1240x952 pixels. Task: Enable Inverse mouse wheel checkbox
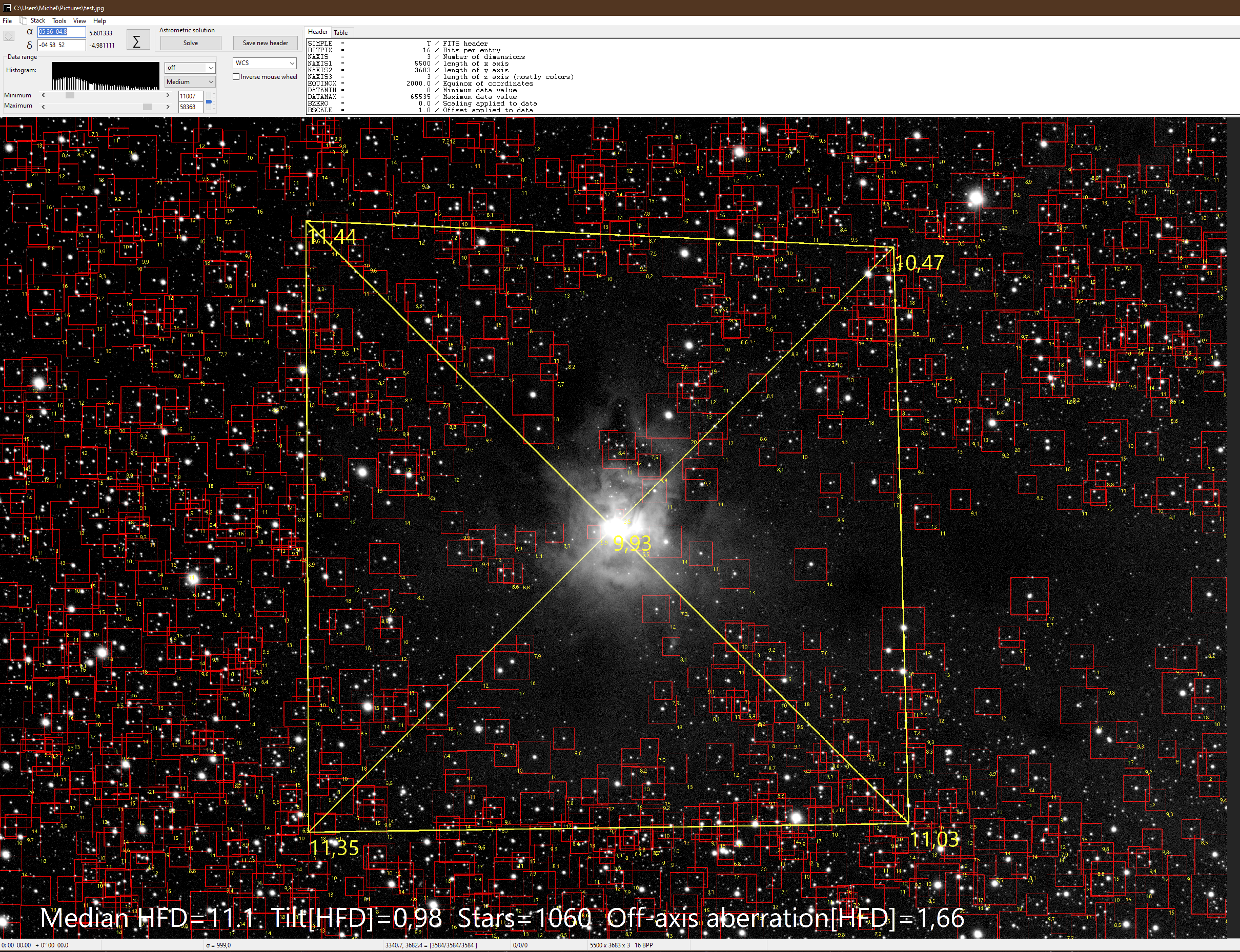click(x=236, y=77)
